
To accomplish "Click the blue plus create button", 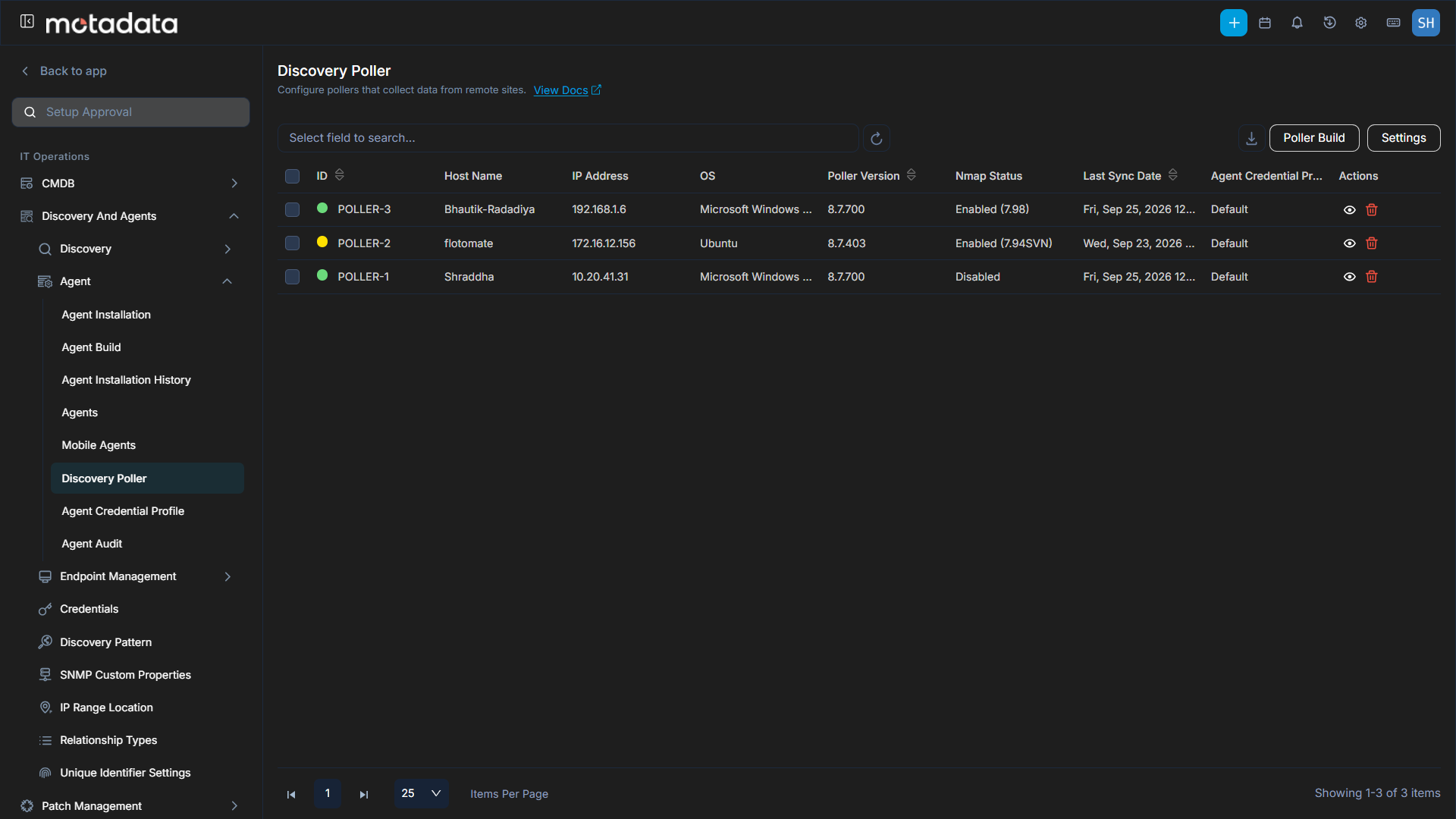I will (1233, 23).
